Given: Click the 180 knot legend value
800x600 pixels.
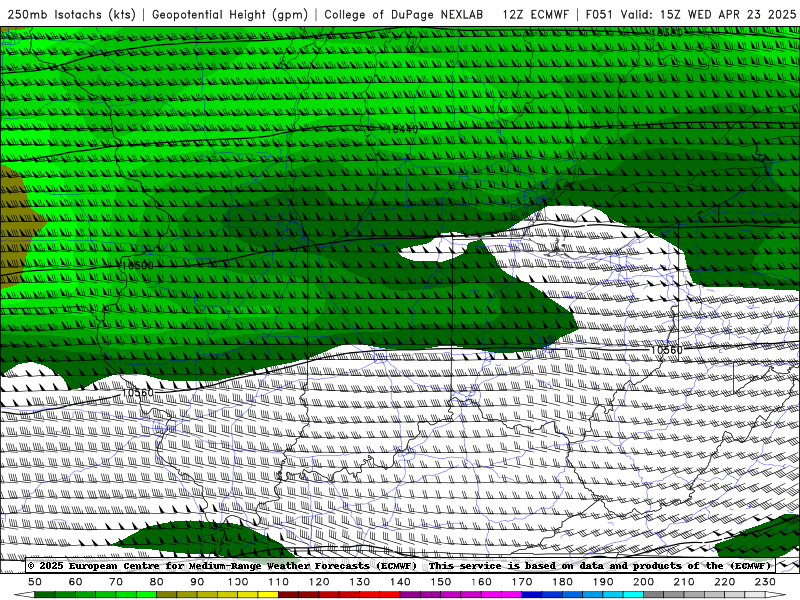Looking at the screenshot, I should [x=562, y=582].
